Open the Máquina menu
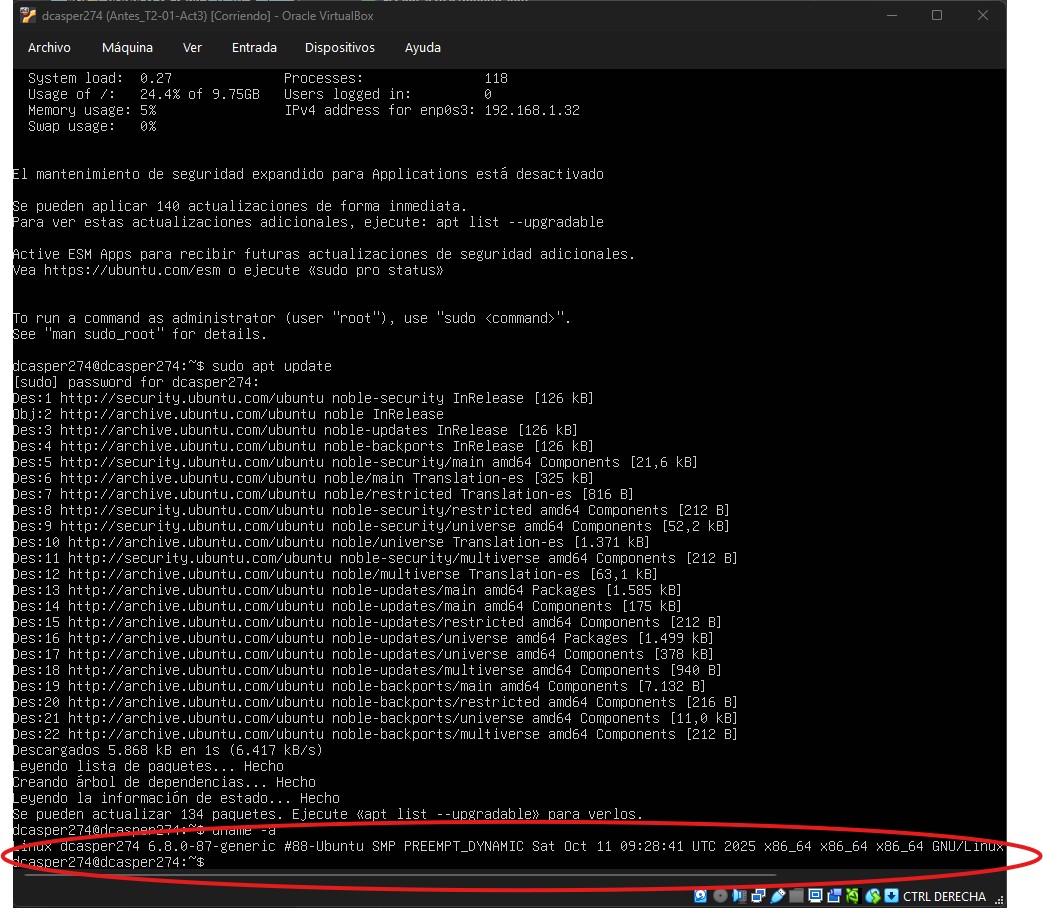 point(127,48)
